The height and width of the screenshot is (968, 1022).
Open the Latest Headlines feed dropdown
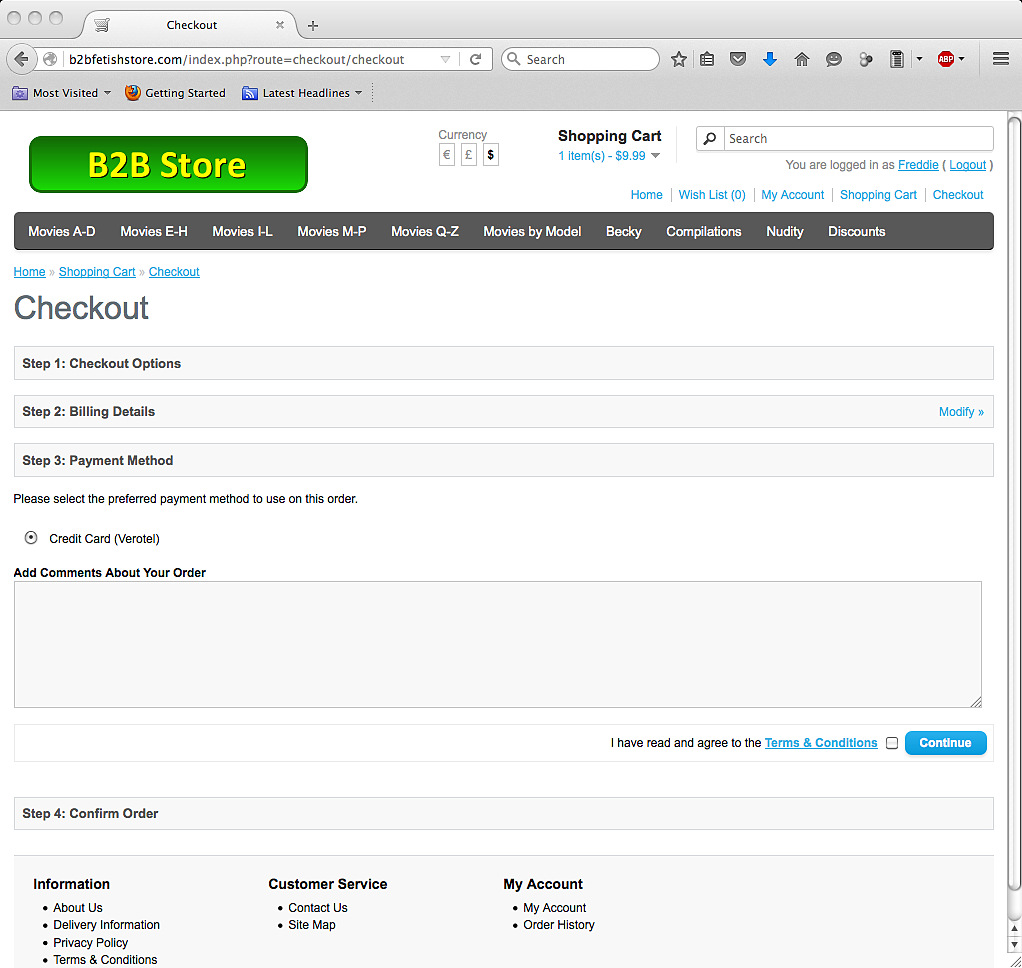[x=302, y=93]
